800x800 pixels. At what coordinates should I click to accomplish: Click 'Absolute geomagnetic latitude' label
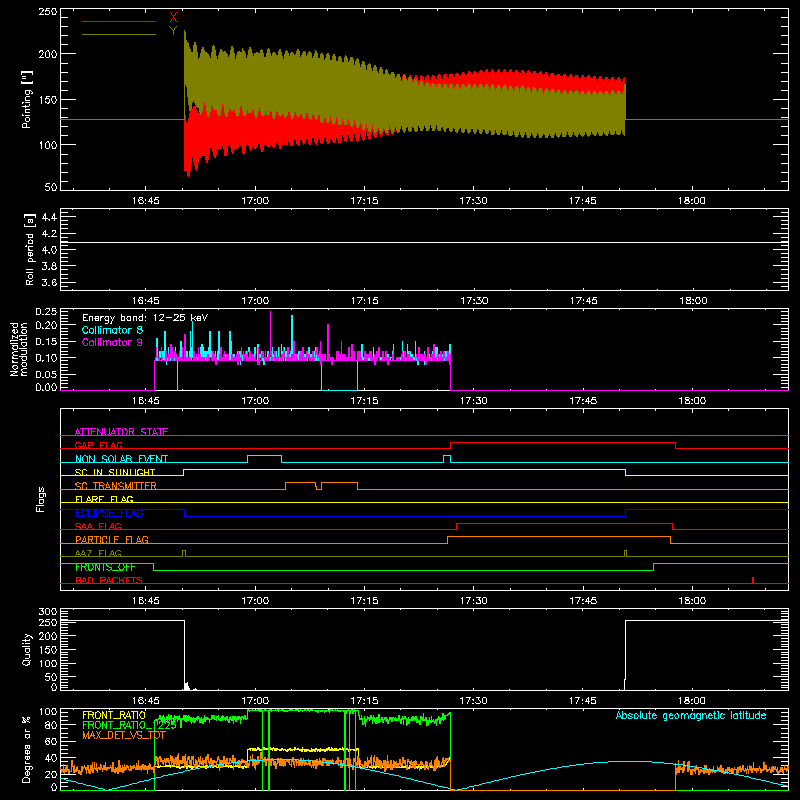(x=691, y=716)
